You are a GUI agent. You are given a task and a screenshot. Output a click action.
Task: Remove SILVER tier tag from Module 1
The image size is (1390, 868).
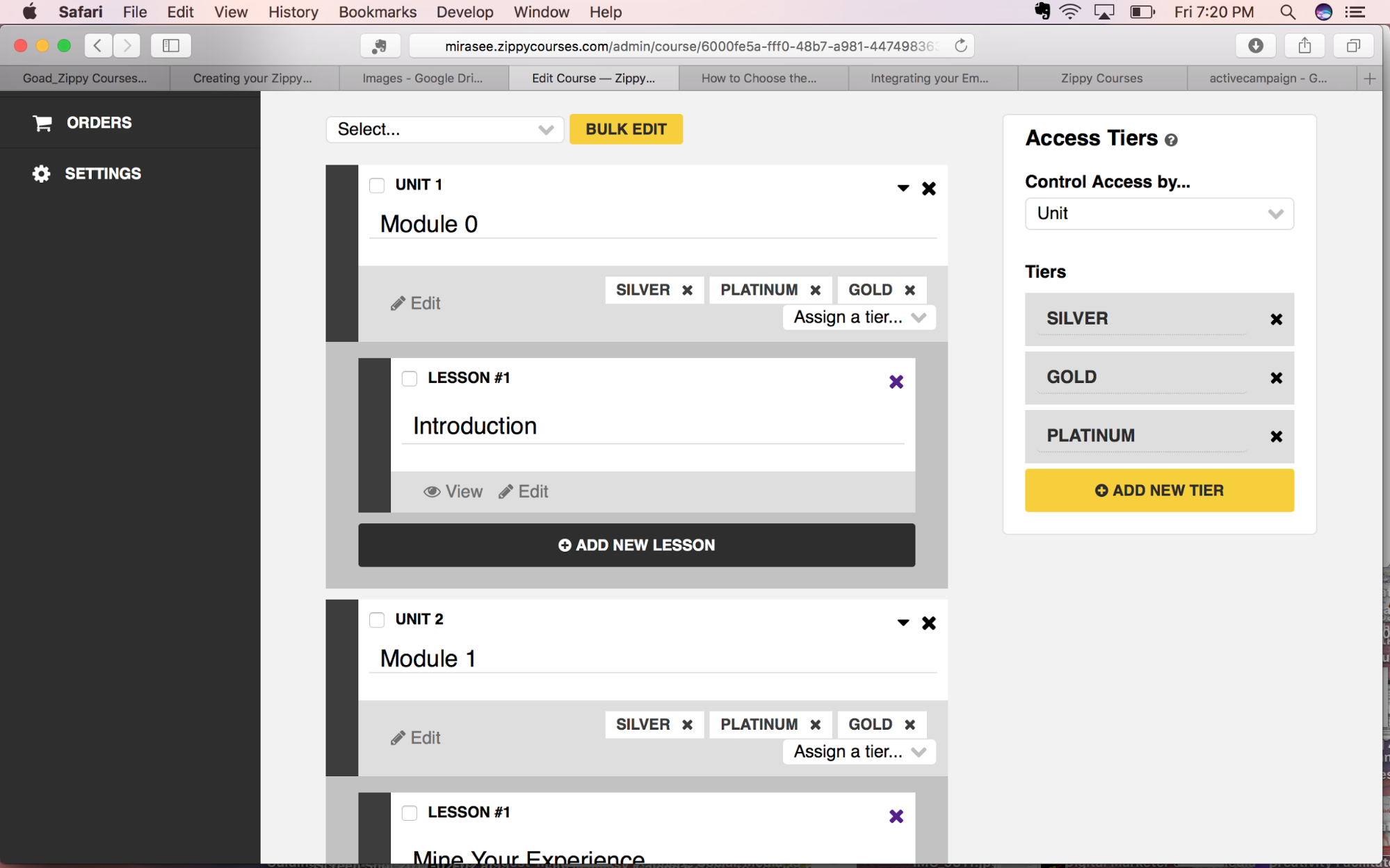pos(687,725)
